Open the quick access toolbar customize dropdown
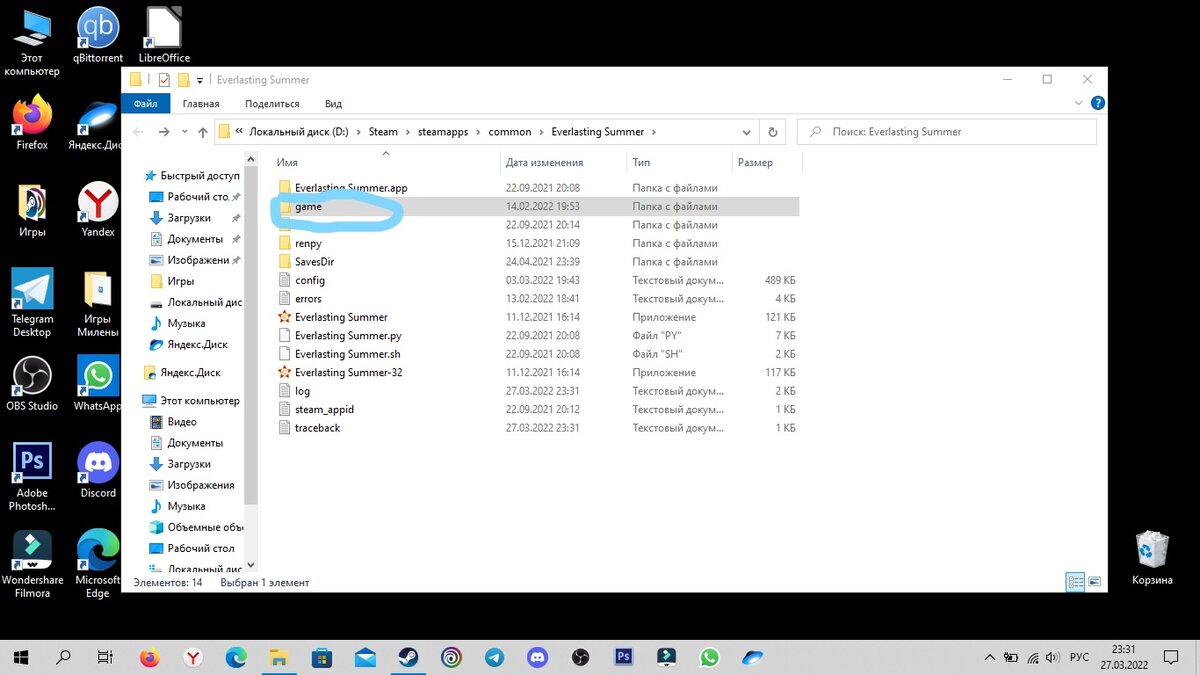 point(200,81)
